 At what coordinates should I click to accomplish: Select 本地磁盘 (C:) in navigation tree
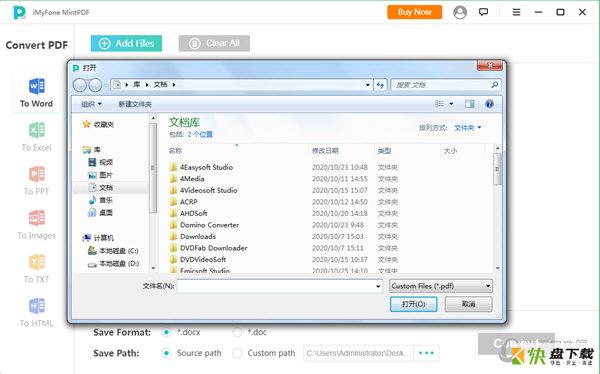[x=113, y=251]
